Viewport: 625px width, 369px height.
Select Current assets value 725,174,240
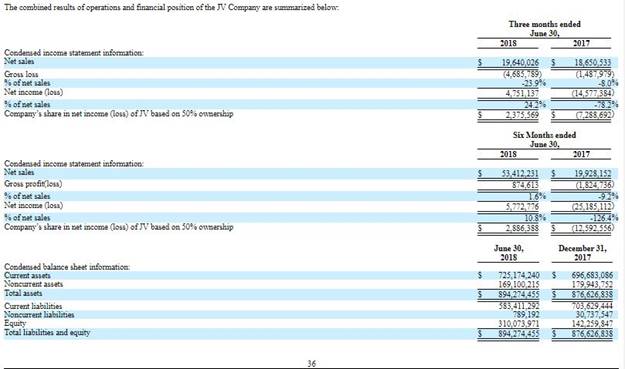[519, 275]
